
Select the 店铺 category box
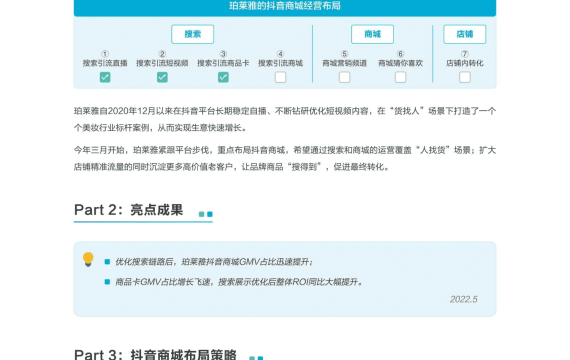pyautogui.click(x=465, y=34)
